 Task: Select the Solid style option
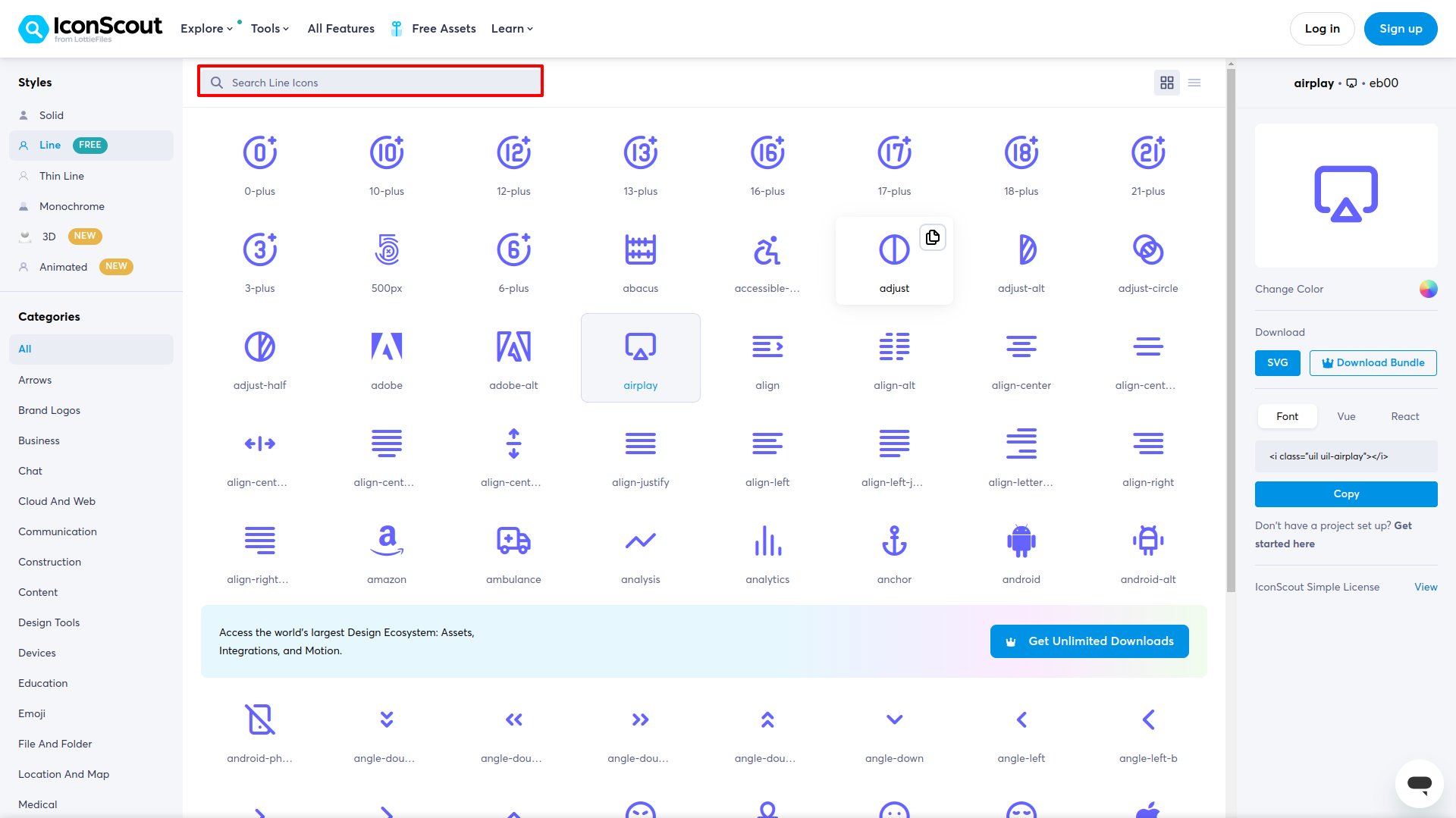tap(52, 115)
